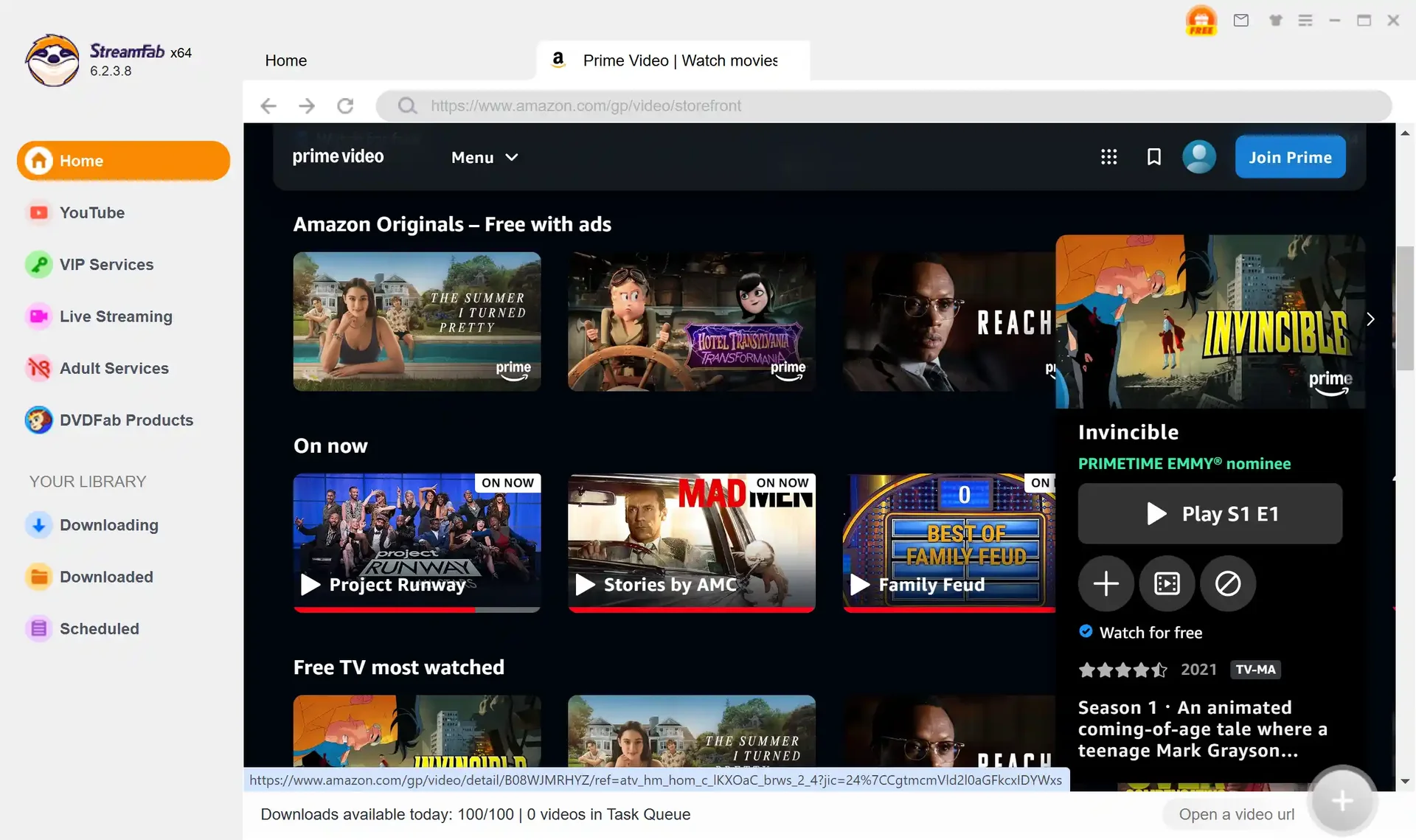This screenshot has height=840, width=1416.
Task: Expand the Prime Video Menu dropdown
Action: (485, 157)
